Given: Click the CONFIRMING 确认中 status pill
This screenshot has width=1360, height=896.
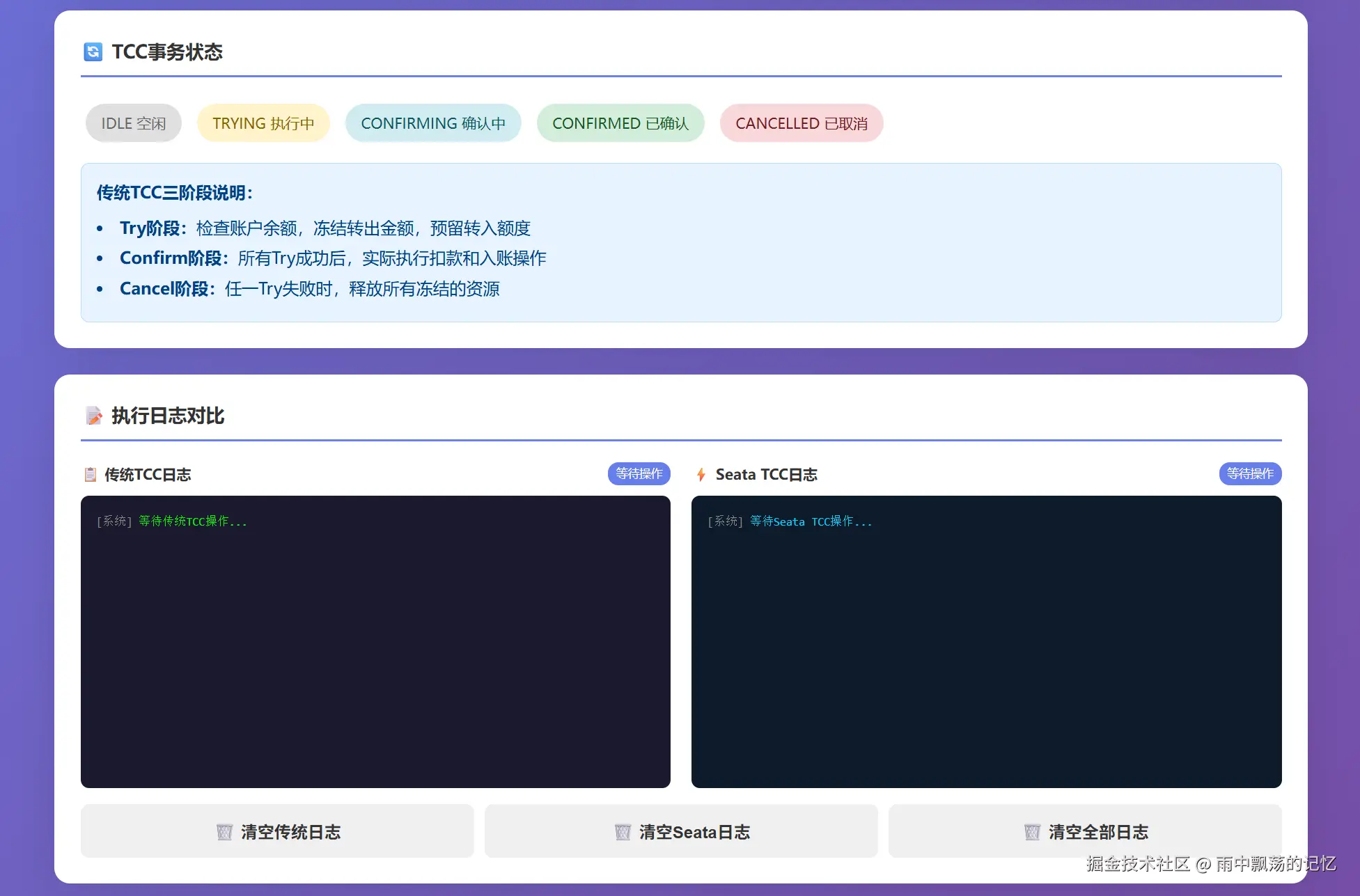Looking at the screenshot, I should coord(433,123).
